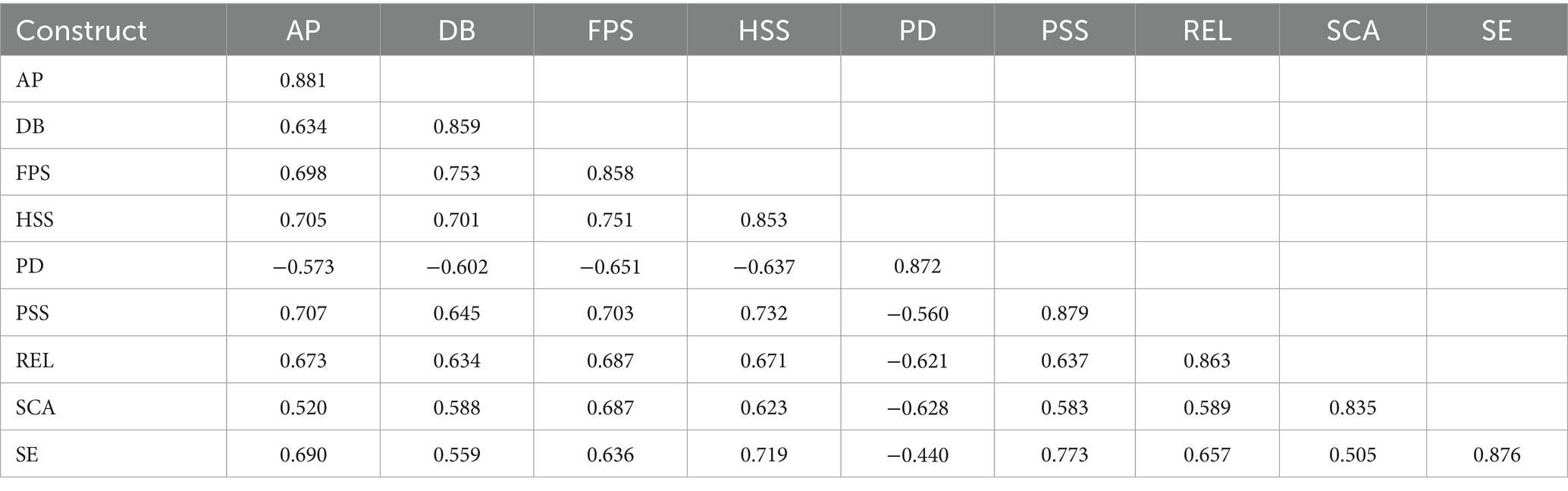1568x491 pixels.
Task: Select the cell showing −0.651
Action: [x=610, y=266]
